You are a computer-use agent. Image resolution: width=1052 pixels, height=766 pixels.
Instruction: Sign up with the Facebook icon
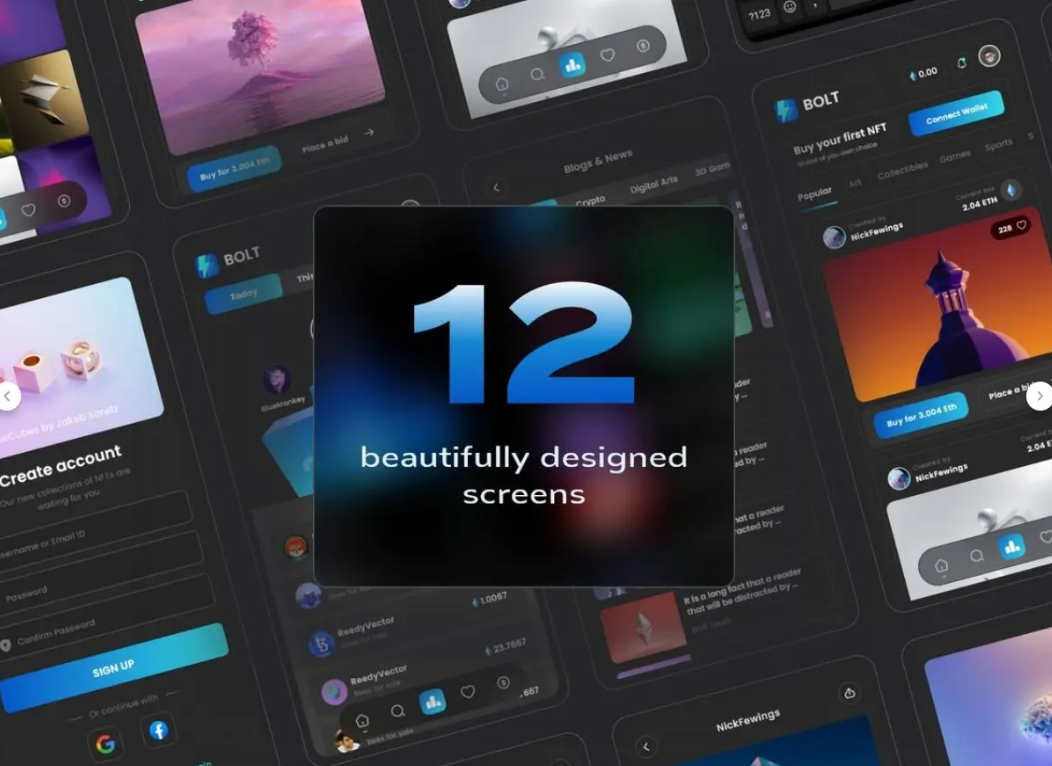click(158, 730)
